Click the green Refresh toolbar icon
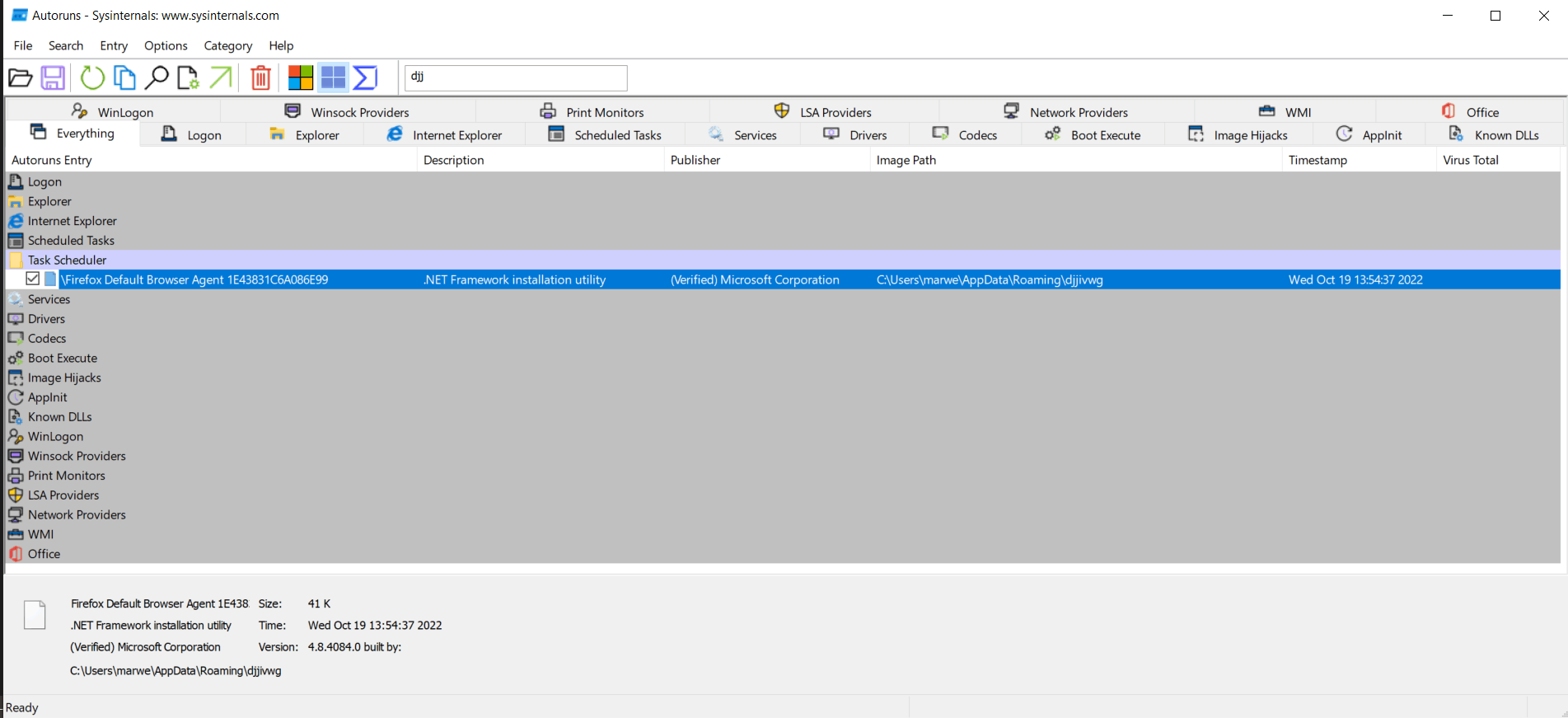The height and width of the screenshot is (718, 1568). [x=92, y=78]
